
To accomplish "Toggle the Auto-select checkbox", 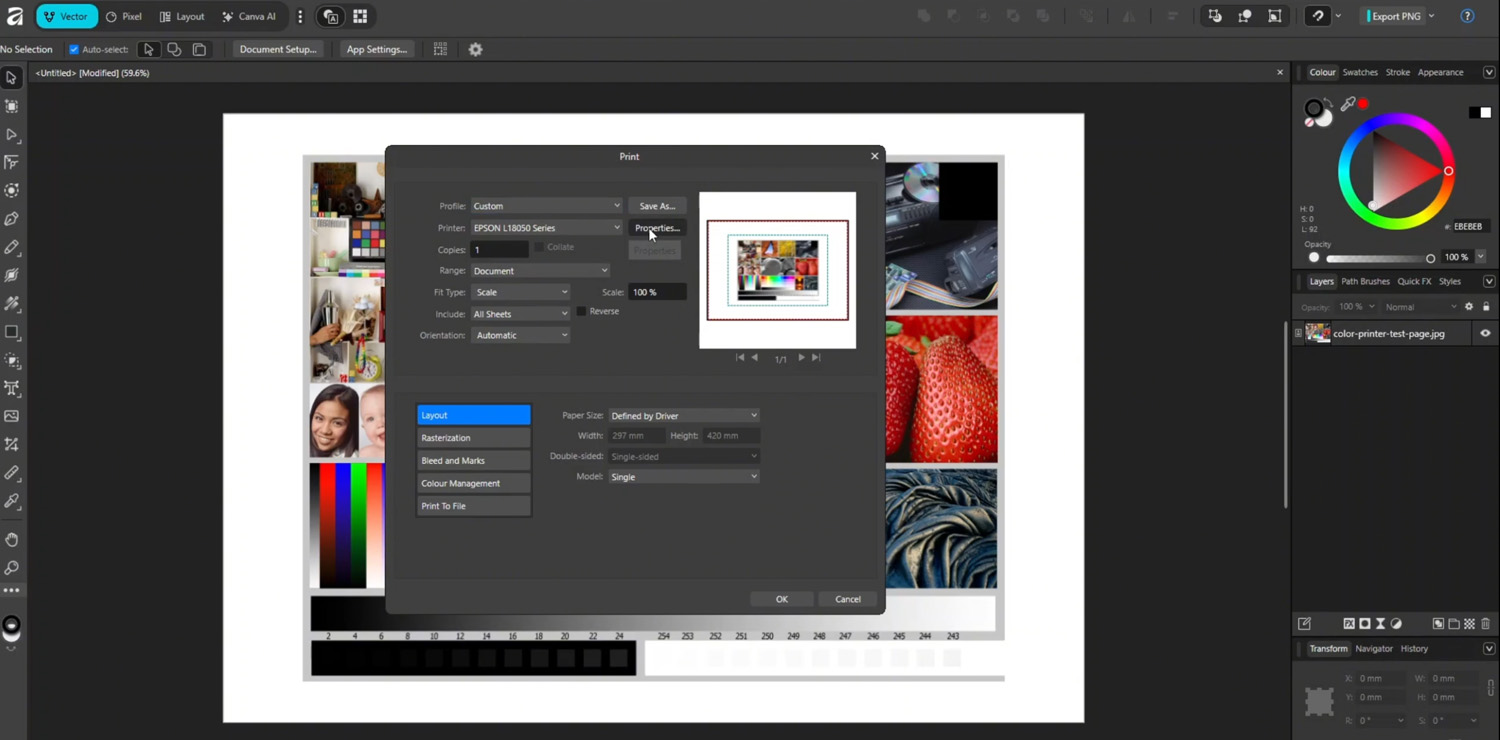I will pos(74,49).
